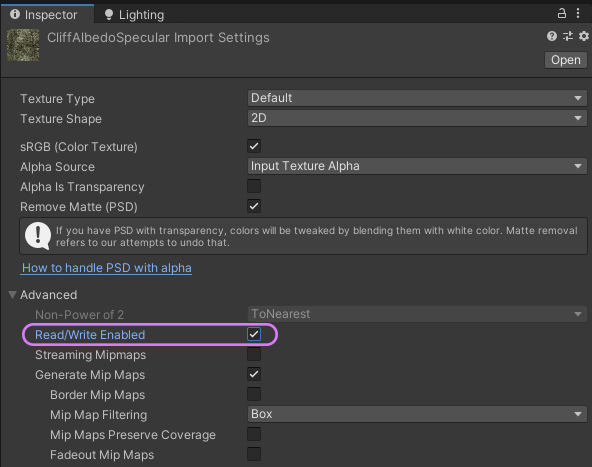The image size is (592, 467).
Task: Open How to handle PSD with alpha link
Action: click(x=106, y=268)
